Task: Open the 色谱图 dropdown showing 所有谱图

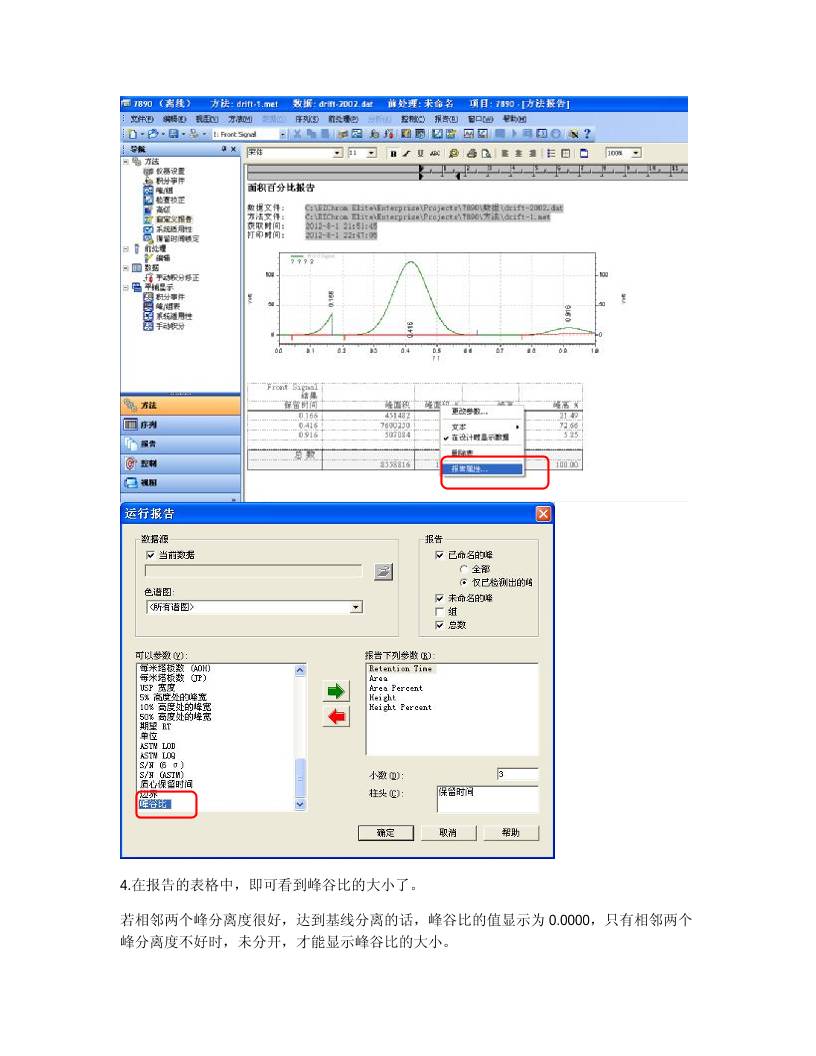Action: coord(357,607)
